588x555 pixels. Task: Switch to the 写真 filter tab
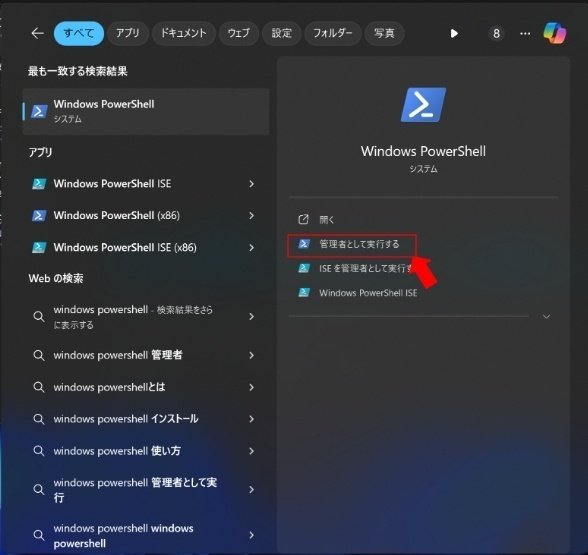384,33
